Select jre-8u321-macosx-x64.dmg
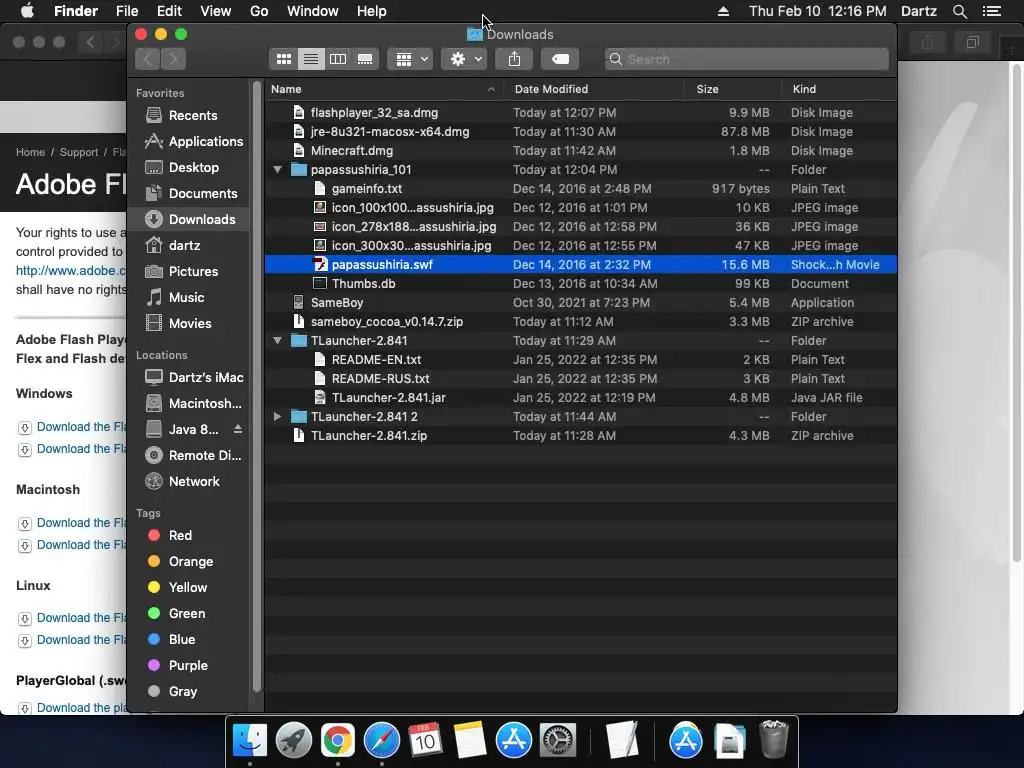 581,132
